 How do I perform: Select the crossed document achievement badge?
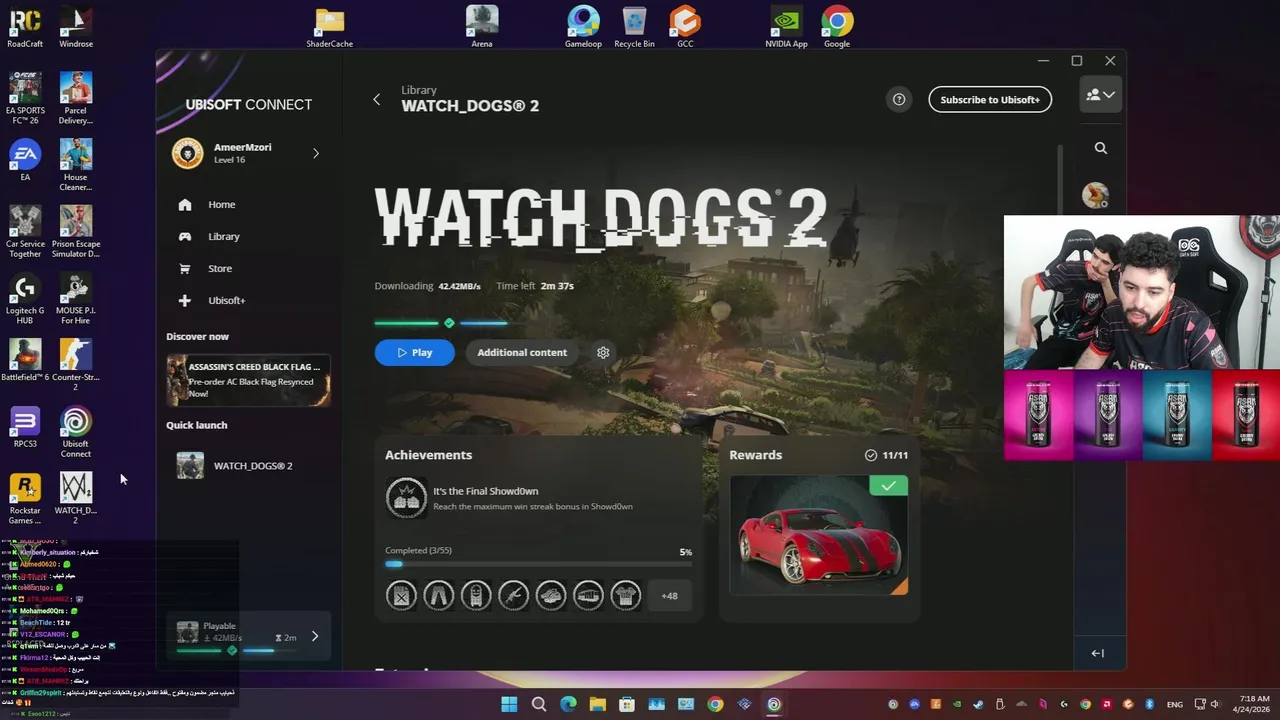401,596
